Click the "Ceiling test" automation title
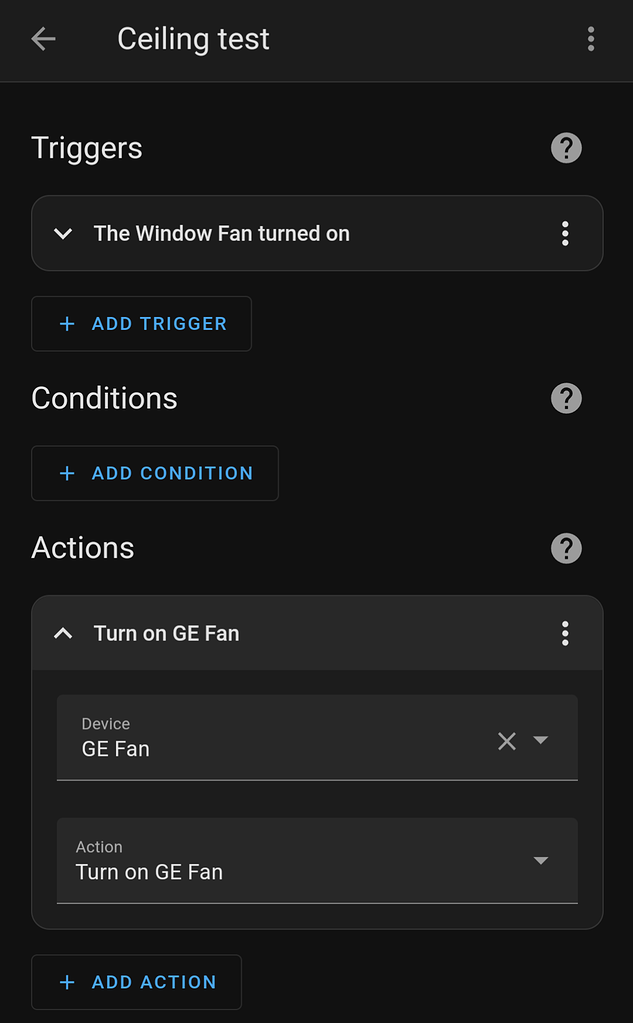 [x=194, y=39]
